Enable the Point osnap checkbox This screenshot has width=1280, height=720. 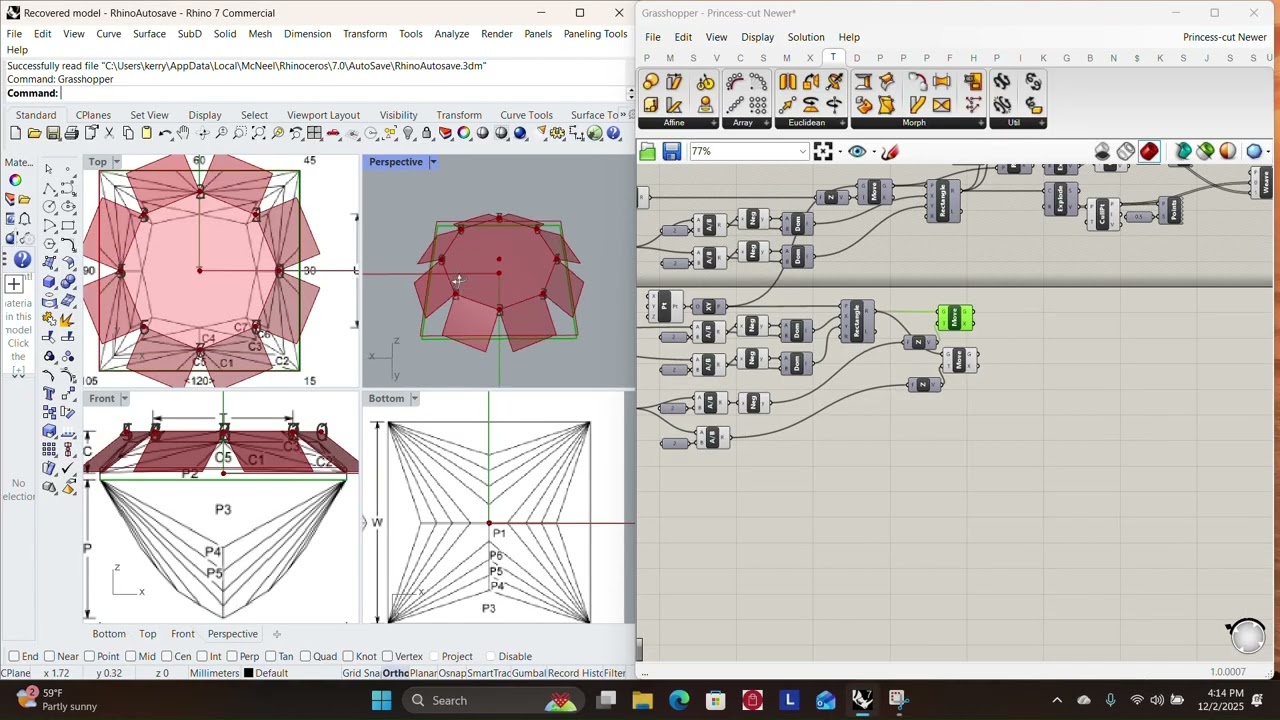[89, 656]
